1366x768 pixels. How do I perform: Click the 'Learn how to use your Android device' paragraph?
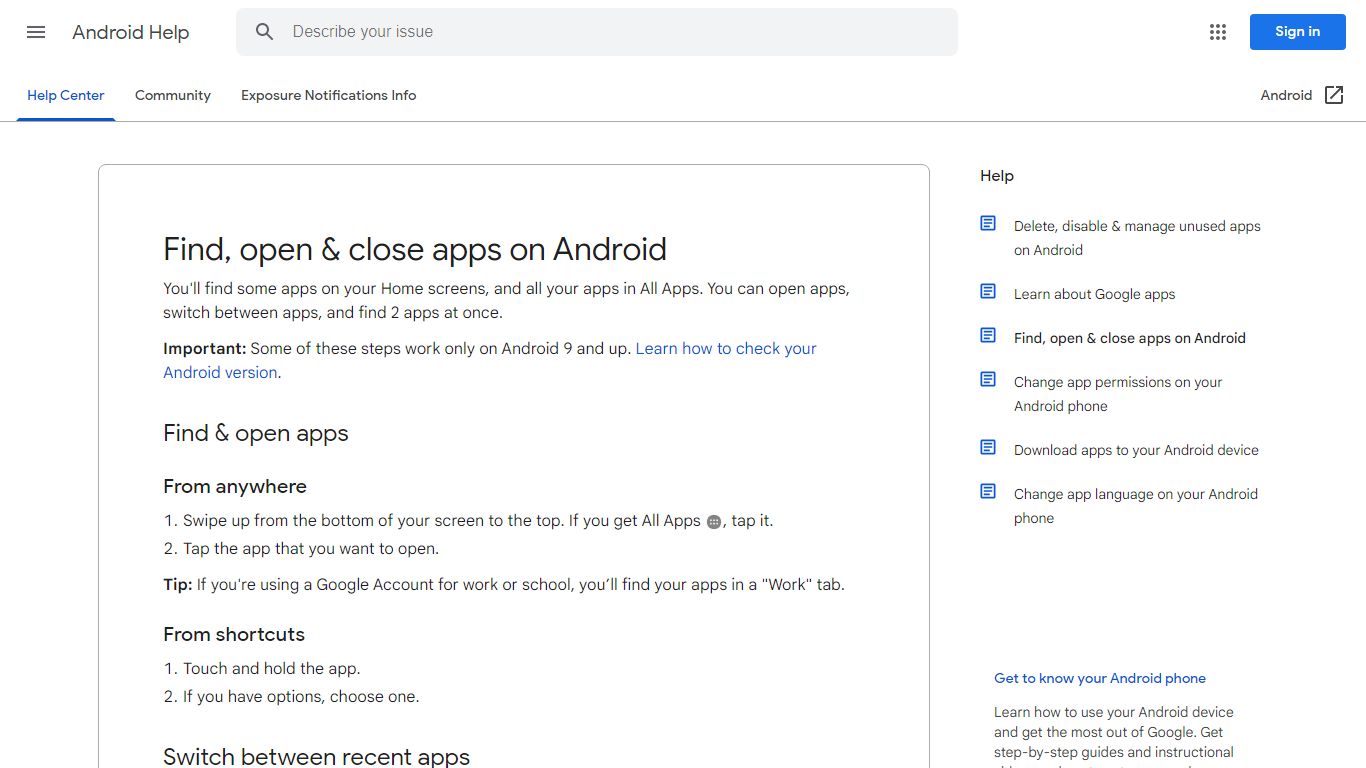point(1114,738)
